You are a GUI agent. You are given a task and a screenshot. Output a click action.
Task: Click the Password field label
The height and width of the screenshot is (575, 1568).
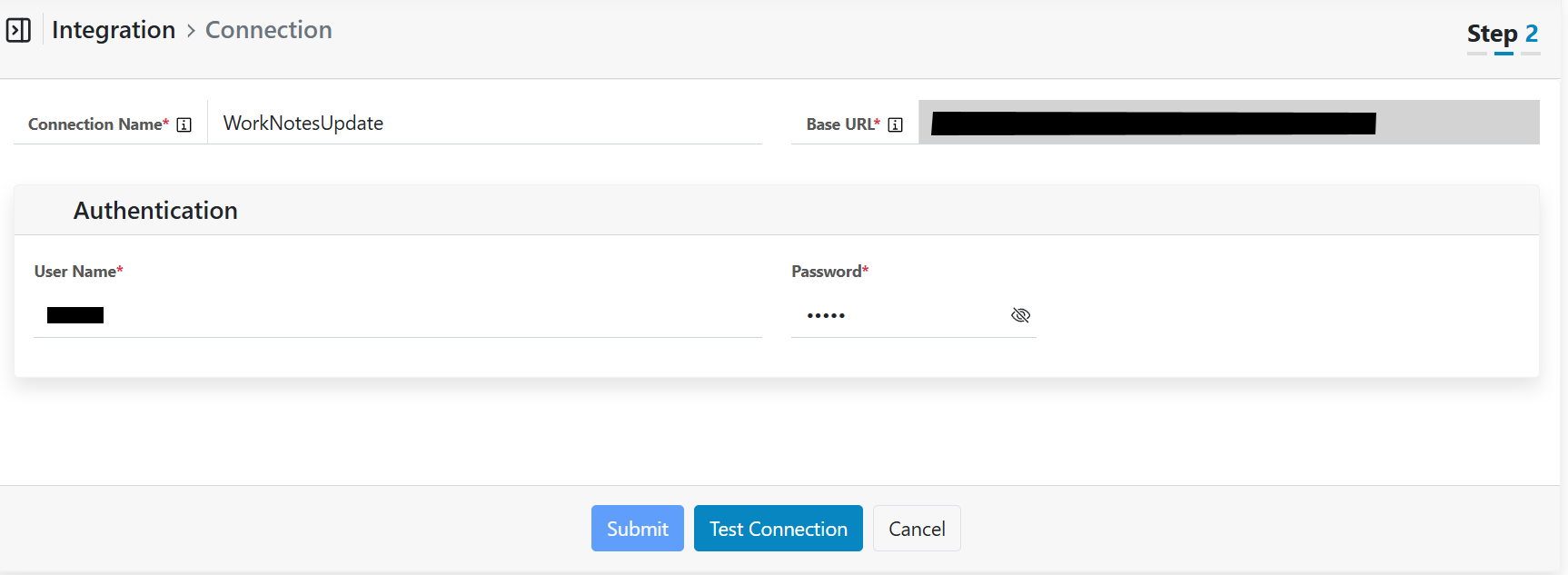829,272
